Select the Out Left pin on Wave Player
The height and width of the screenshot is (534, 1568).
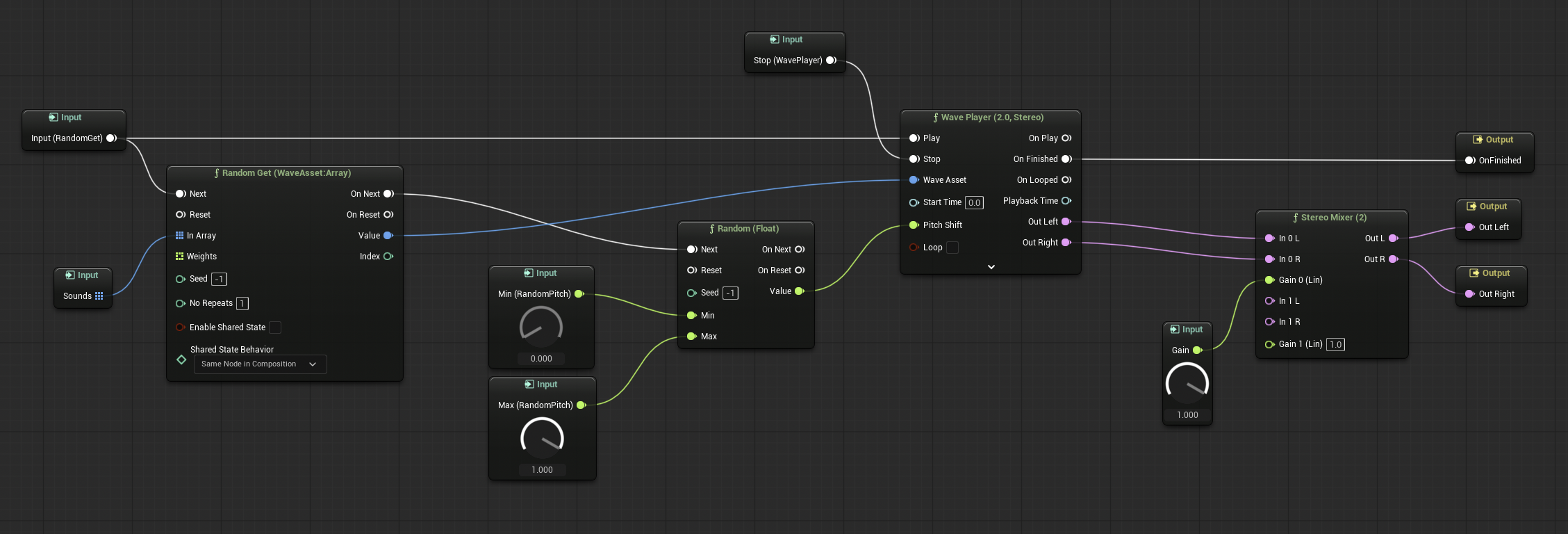[1066, 222]
